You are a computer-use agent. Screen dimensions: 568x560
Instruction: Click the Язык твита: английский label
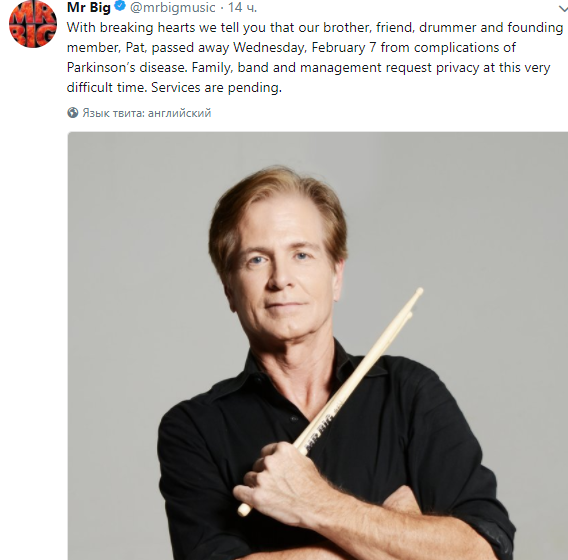147,113
